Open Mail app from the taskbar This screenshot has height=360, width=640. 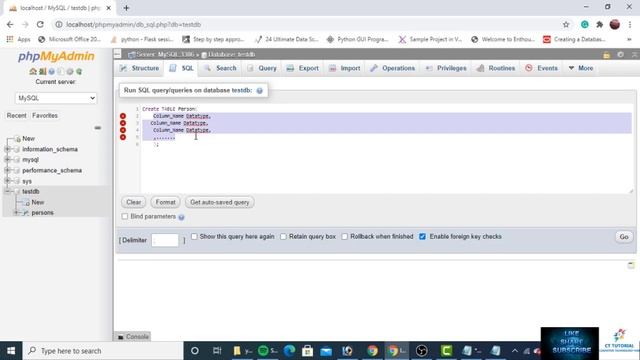(326, 351)
